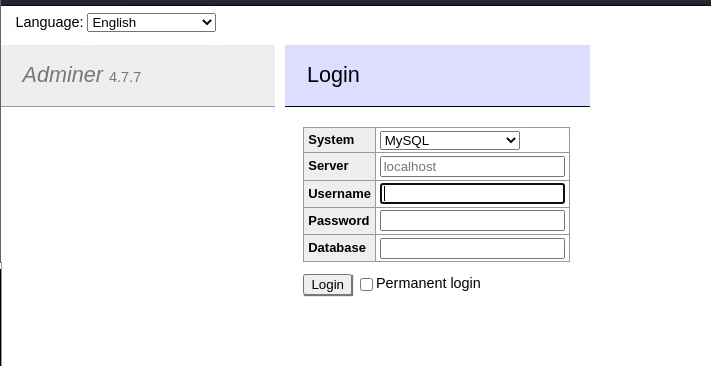Screen dimensions: 711x366
Task: Click the Permanent login label text
Action: coord(428,283)
